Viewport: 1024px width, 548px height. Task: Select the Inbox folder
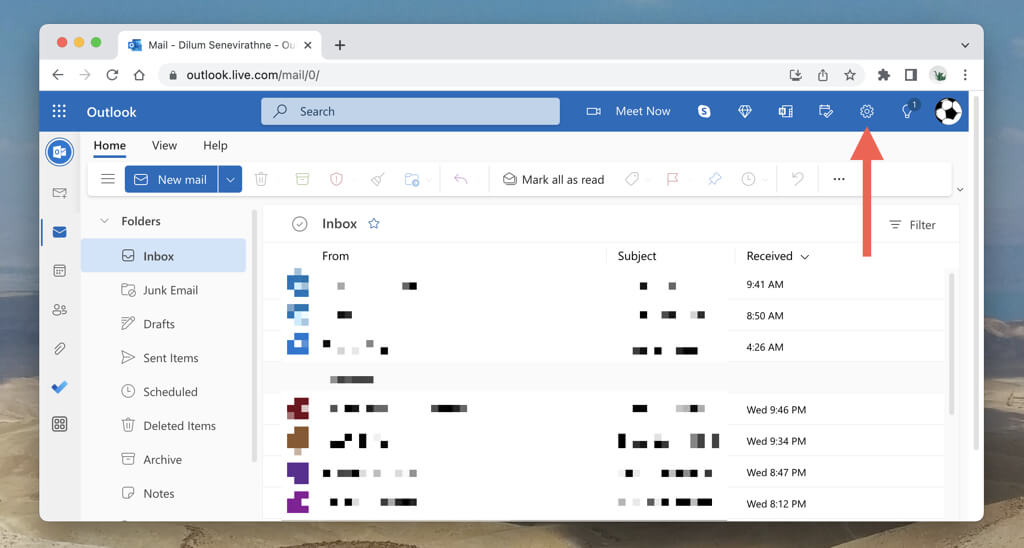click(x=163, y=256)
